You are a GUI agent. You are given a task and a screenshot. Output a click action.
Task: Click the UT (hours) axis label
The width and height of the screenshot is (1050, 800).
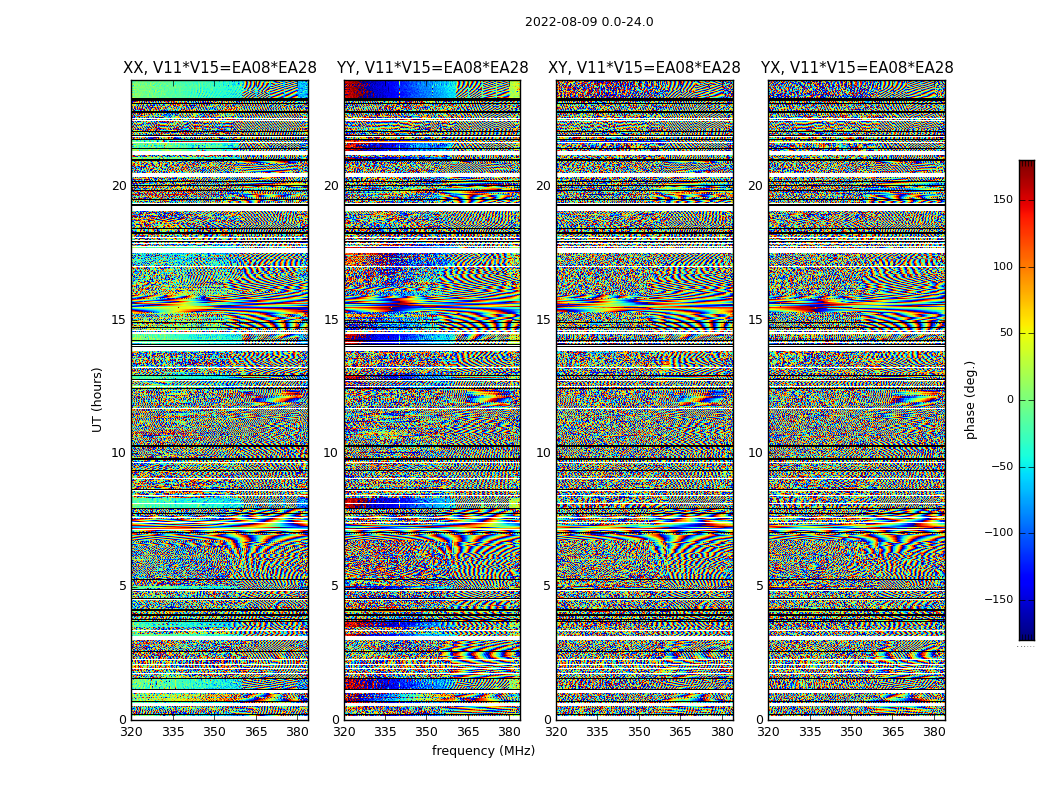click(x=97, y=400)
